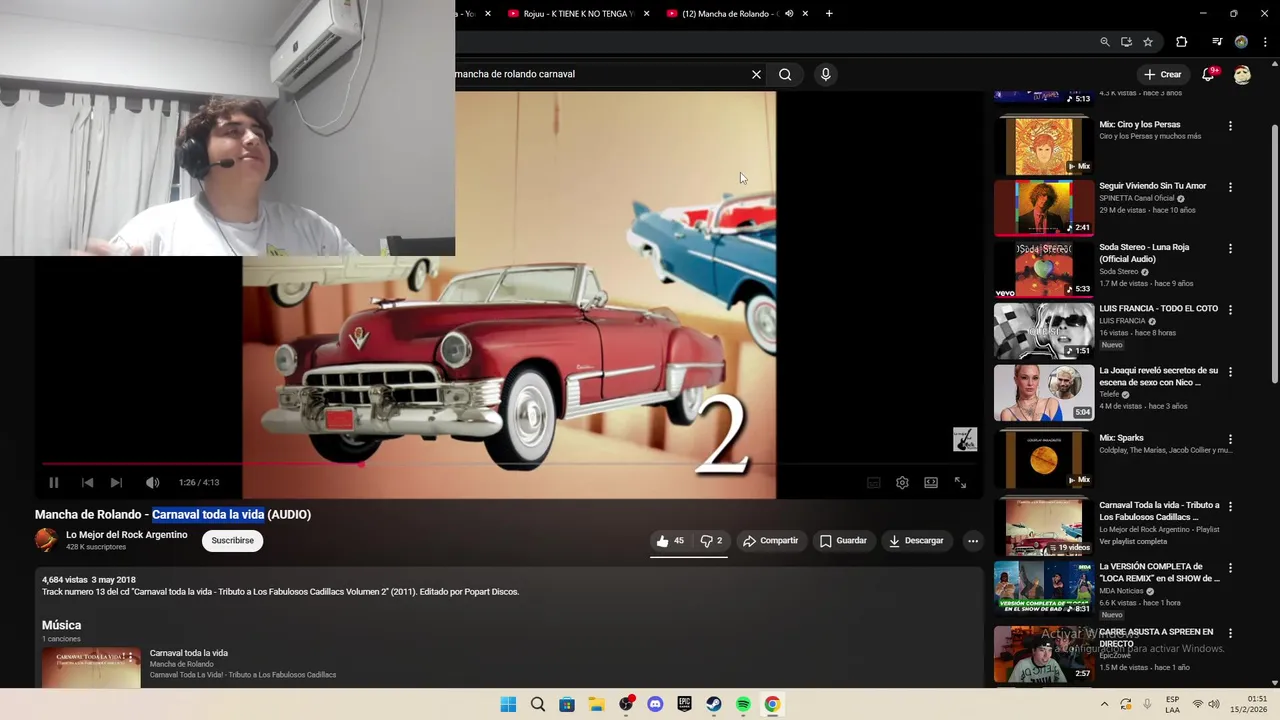Use the page vertical scrollbar
The image size is (1280, 720).
(1274, 252)
